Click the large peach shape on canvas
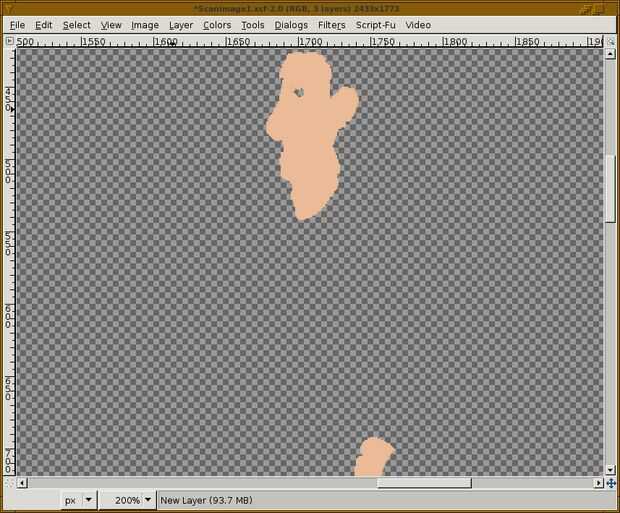This screenshot has height=513, width=620. [310, 134]
